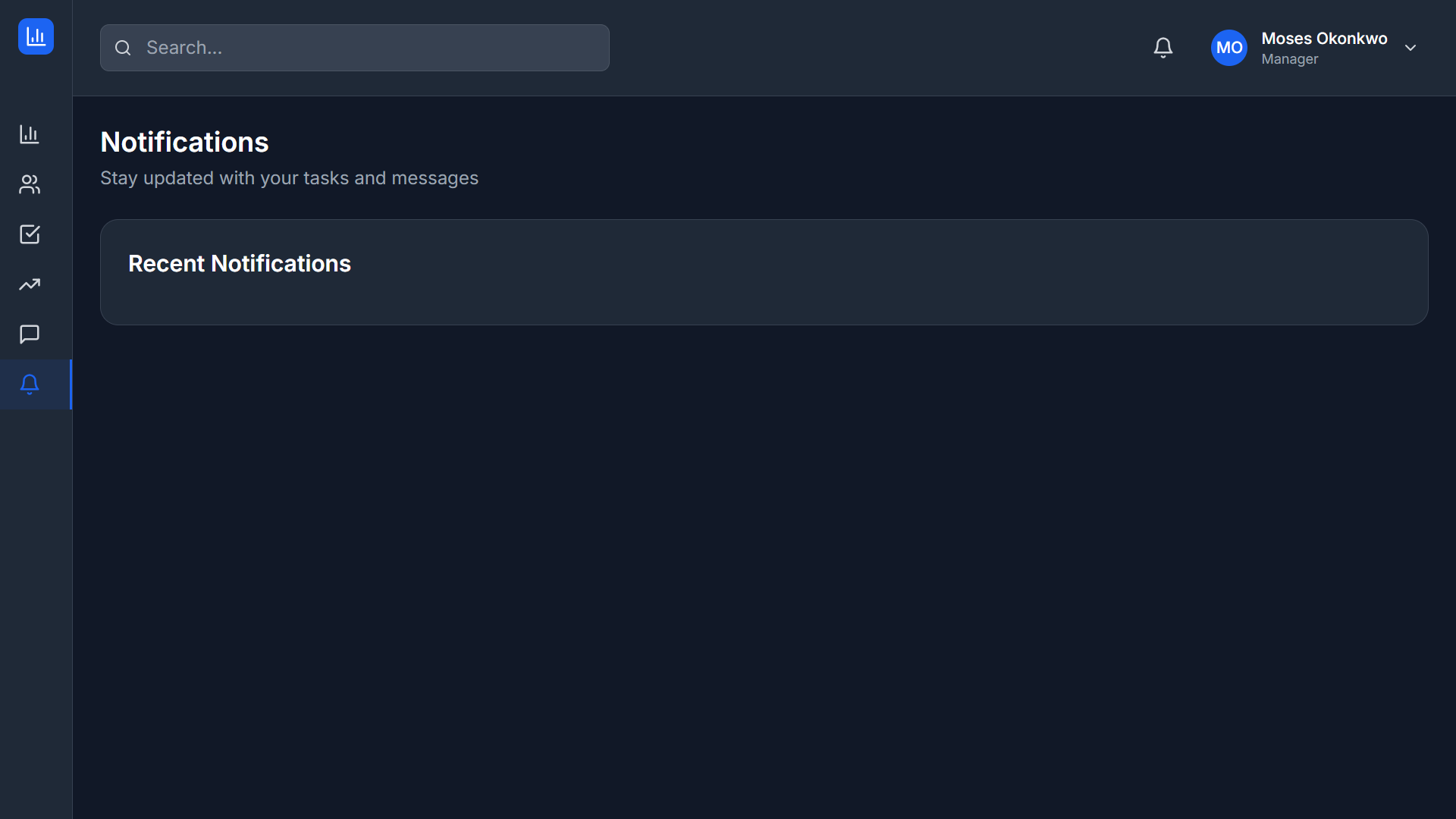The image size is (1456, 819).
Task: Click the app logo icon
Action: (36, 36)
